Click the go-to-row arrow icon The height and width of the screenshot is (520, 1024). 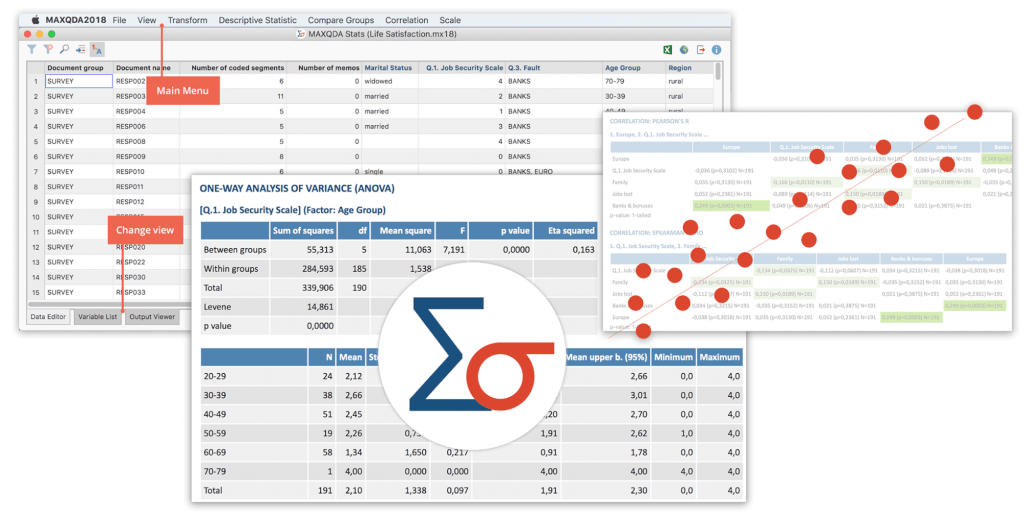tap(80, 49)
